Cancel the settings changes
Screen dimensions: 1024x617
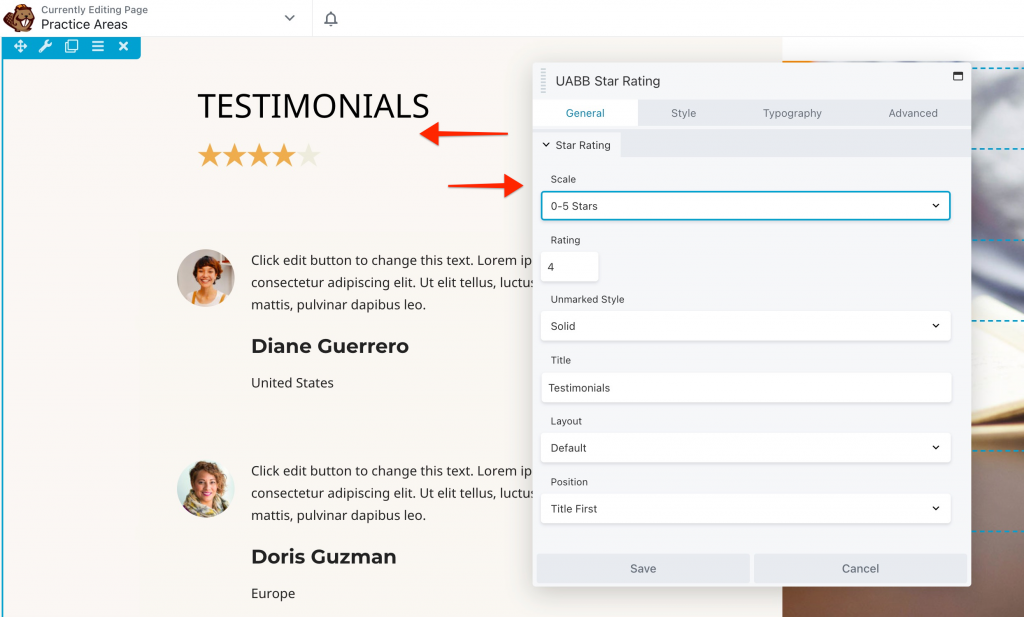point(860,568)
